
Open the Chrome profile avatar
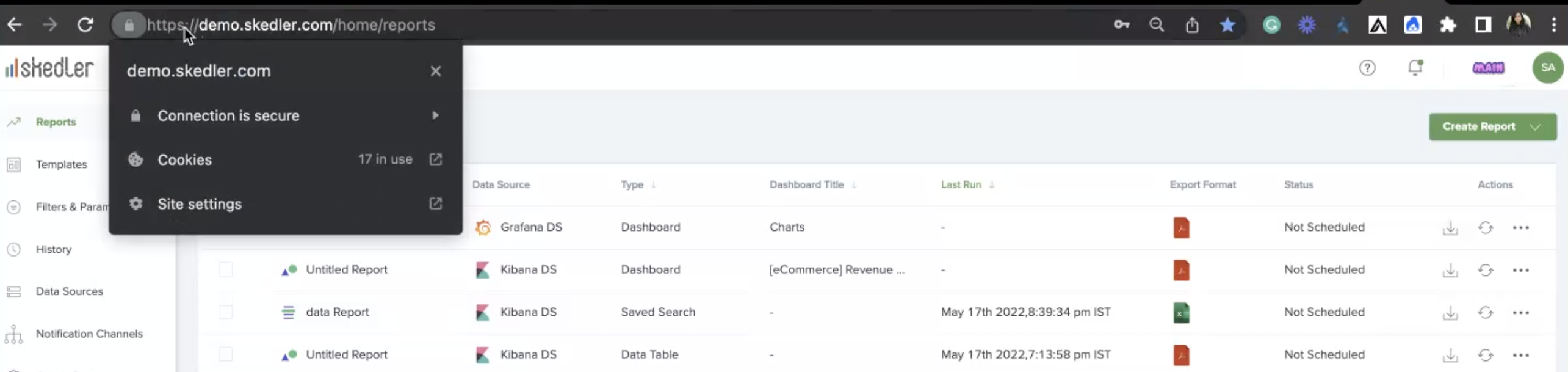tap(1519, 25)
